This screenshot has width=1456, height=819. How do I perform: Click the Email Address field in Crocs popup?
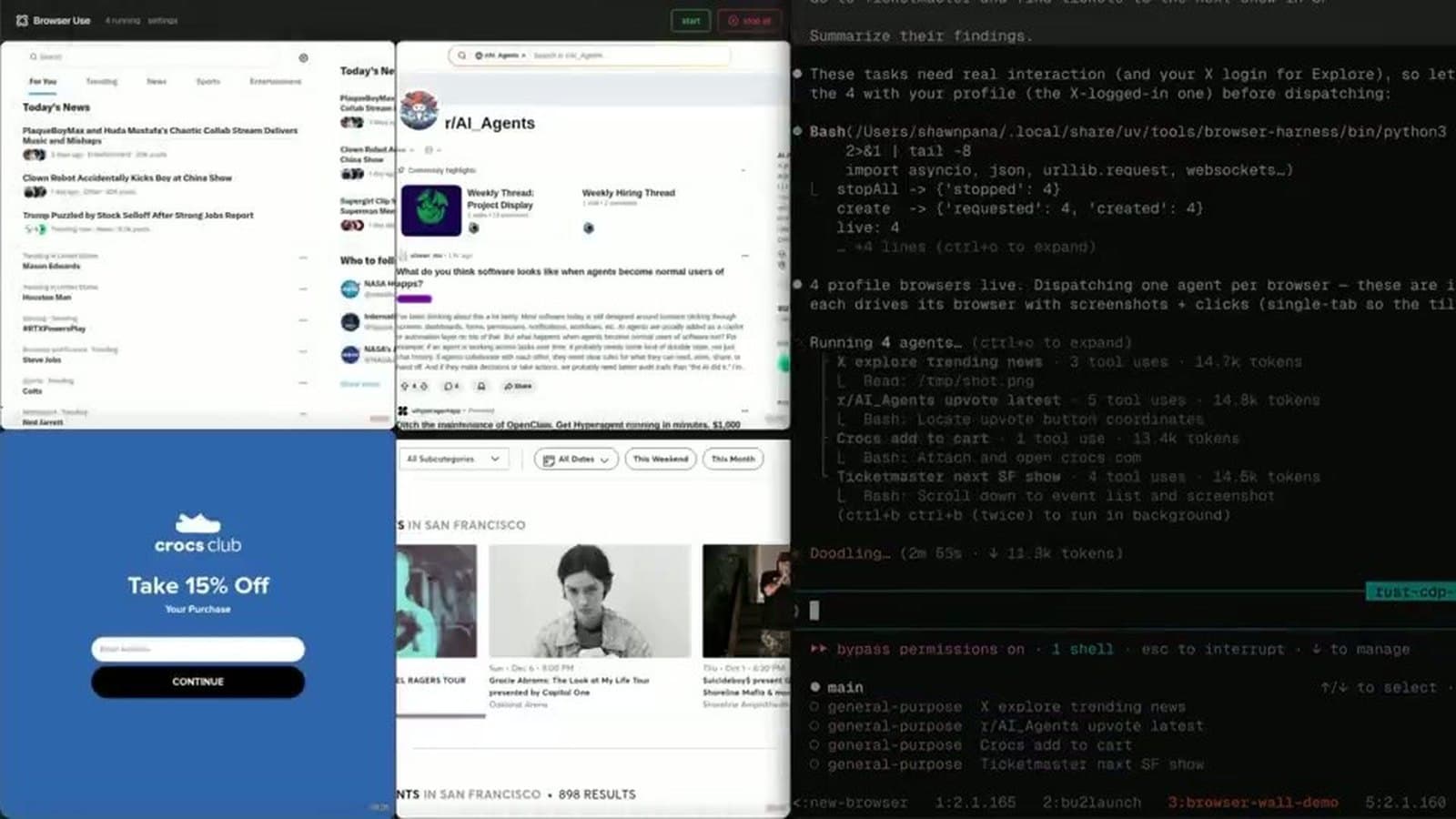pyautogui.click(x=197, y=649)
